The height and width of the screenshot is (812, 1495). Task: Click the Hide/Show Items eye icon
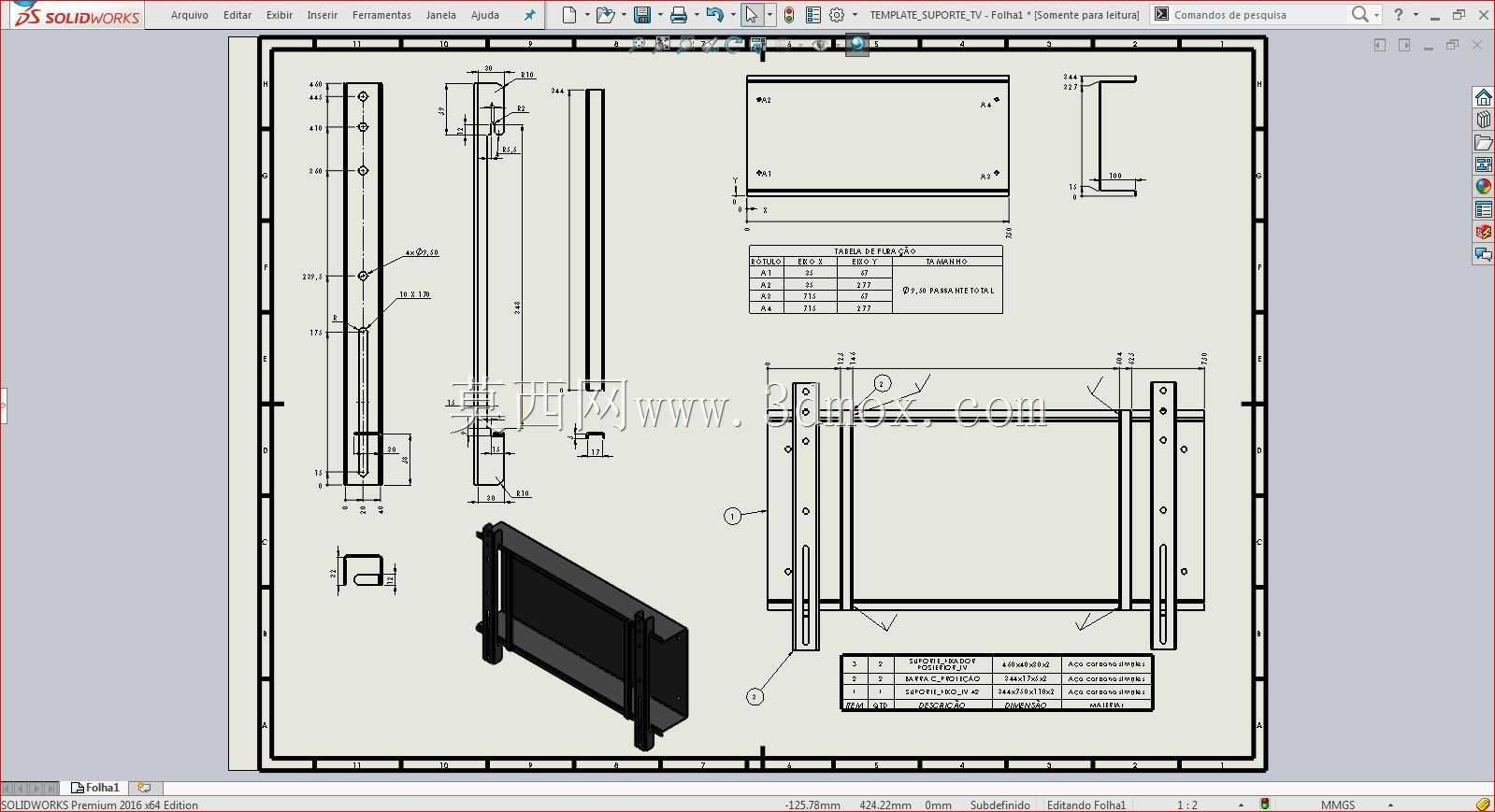[820, 44]
